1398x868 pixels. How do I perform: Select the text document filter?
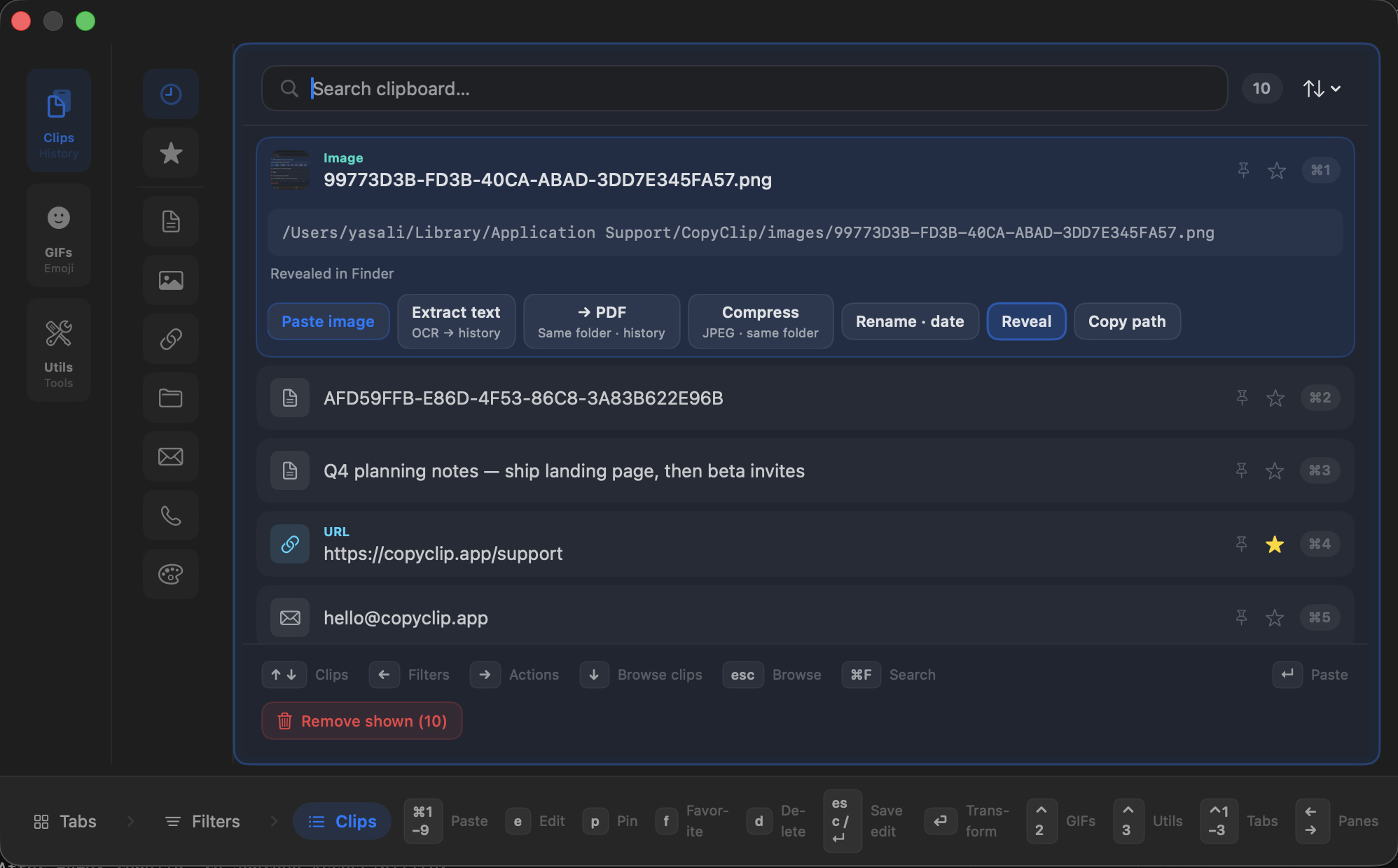click(171, 222)
